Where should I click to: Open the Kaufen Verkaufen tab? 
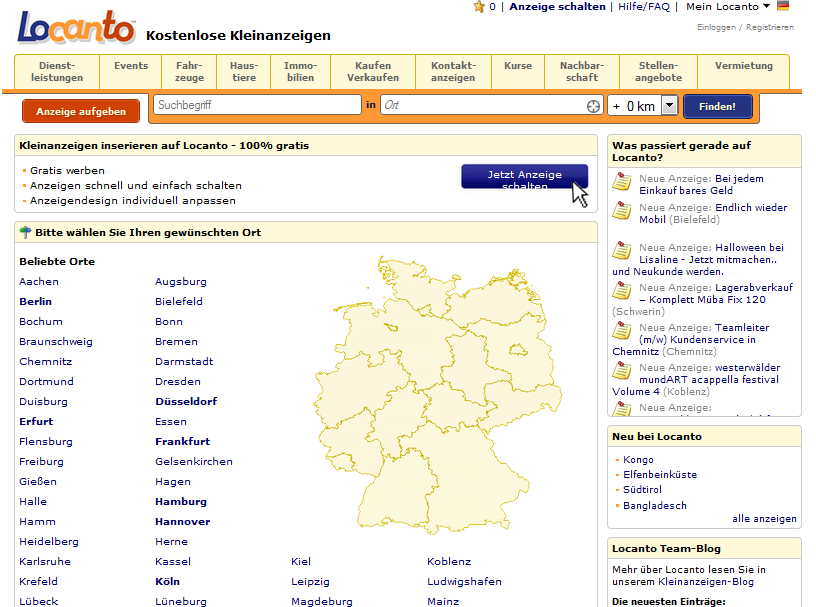373,72
